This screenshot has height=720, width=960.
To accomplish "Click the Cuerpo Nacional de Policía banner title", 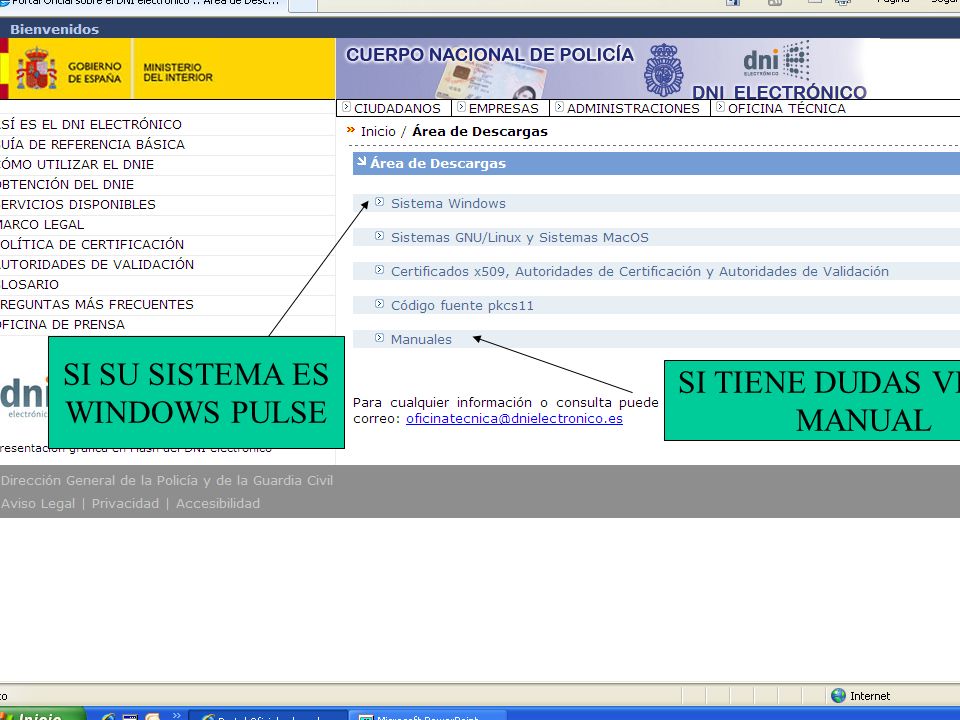I will 490,54.
